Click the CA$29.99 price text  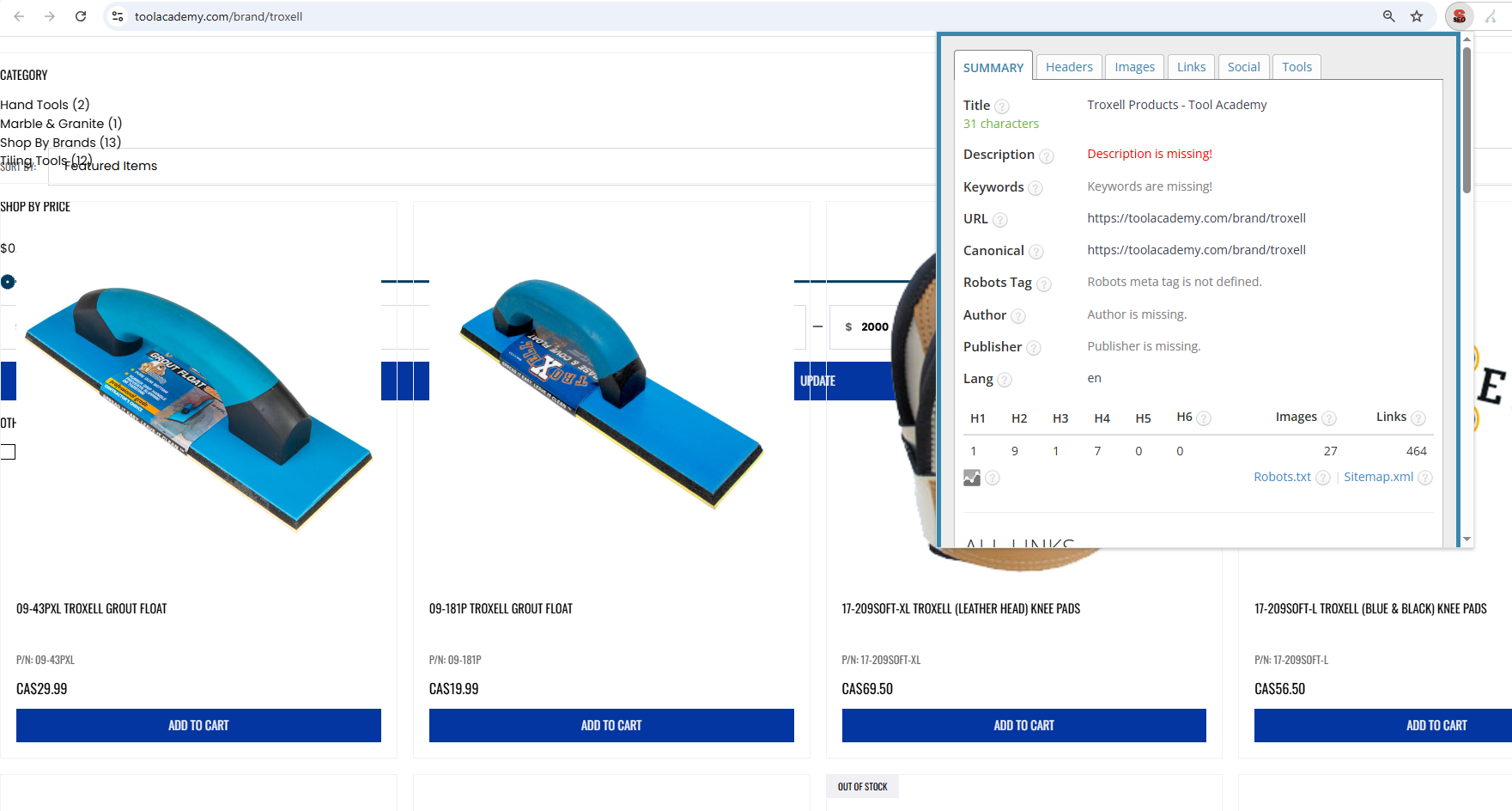click(41, 689)
